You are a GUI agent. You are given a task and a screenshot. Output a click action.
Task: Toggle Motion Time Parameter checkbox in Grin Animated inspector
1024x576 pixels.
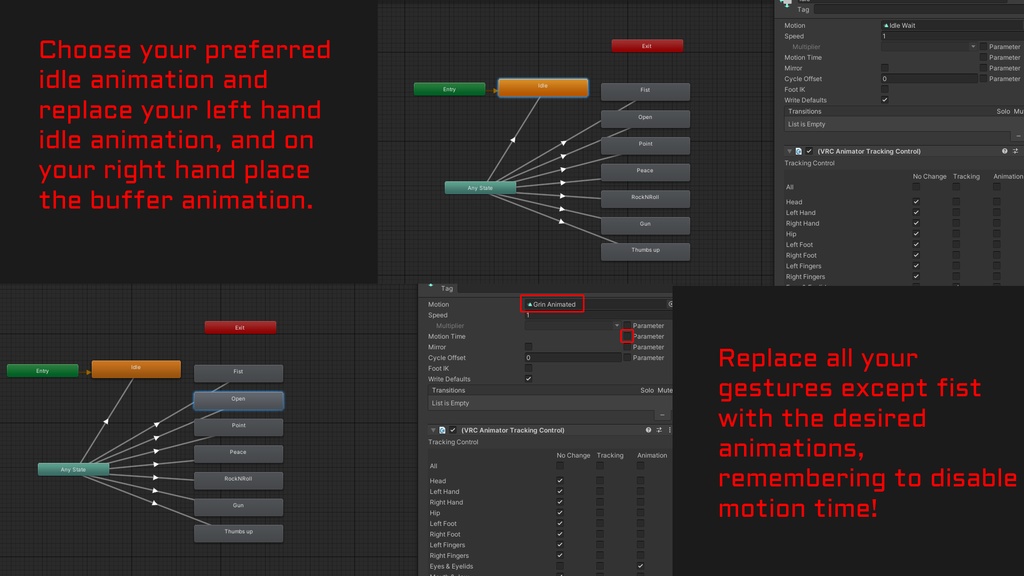click(x=627, y=336)
